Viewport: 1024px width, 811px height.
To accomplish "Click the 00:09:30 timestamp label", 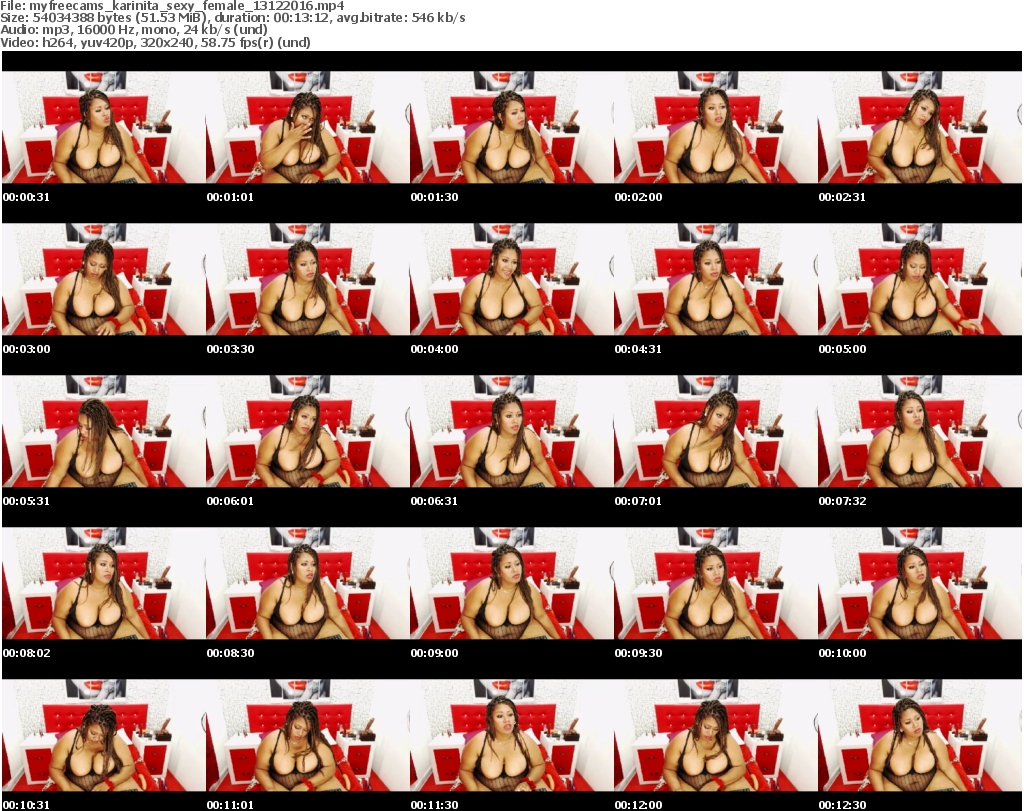I will (638, 653).
